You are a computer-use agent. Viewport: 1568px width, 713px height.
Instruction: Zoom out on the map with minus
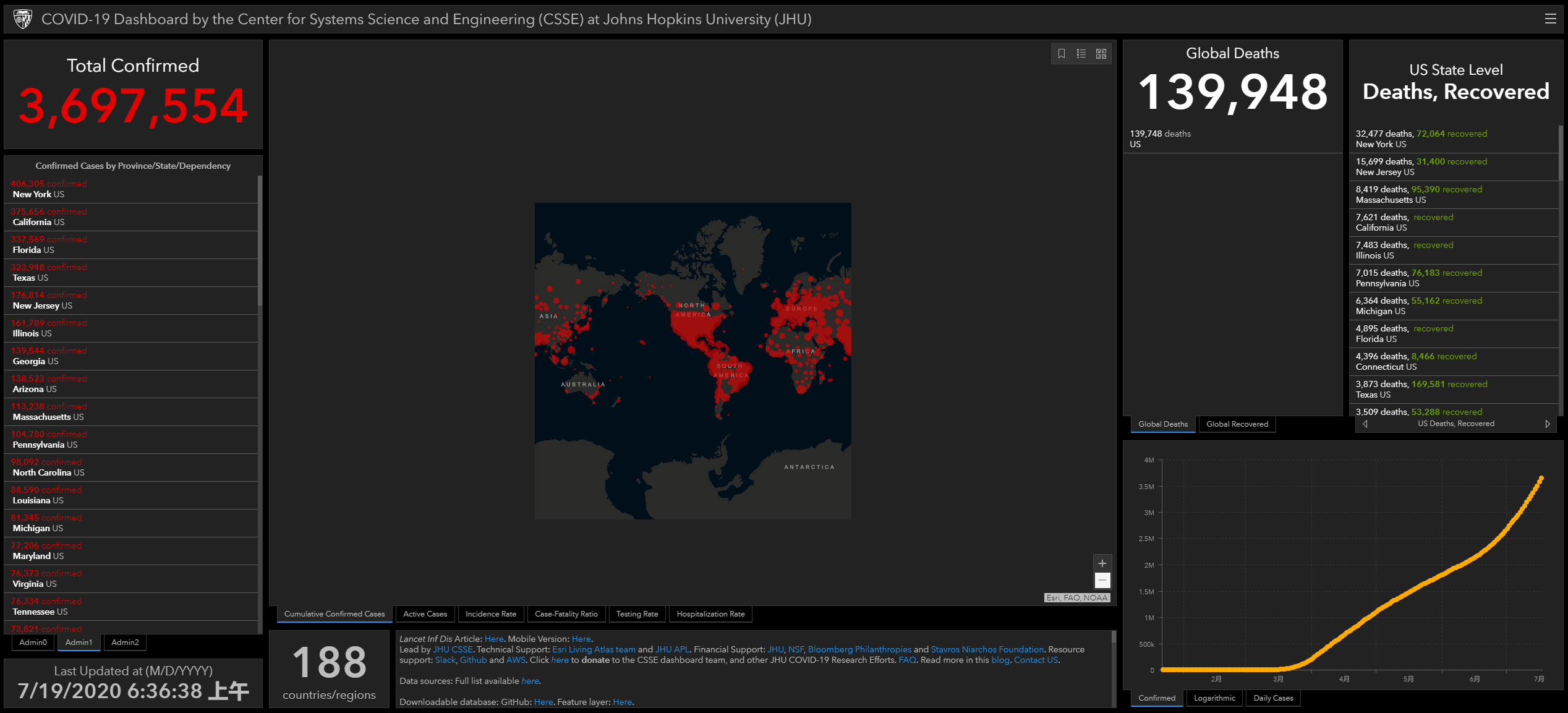click(x=1102, y=581)
